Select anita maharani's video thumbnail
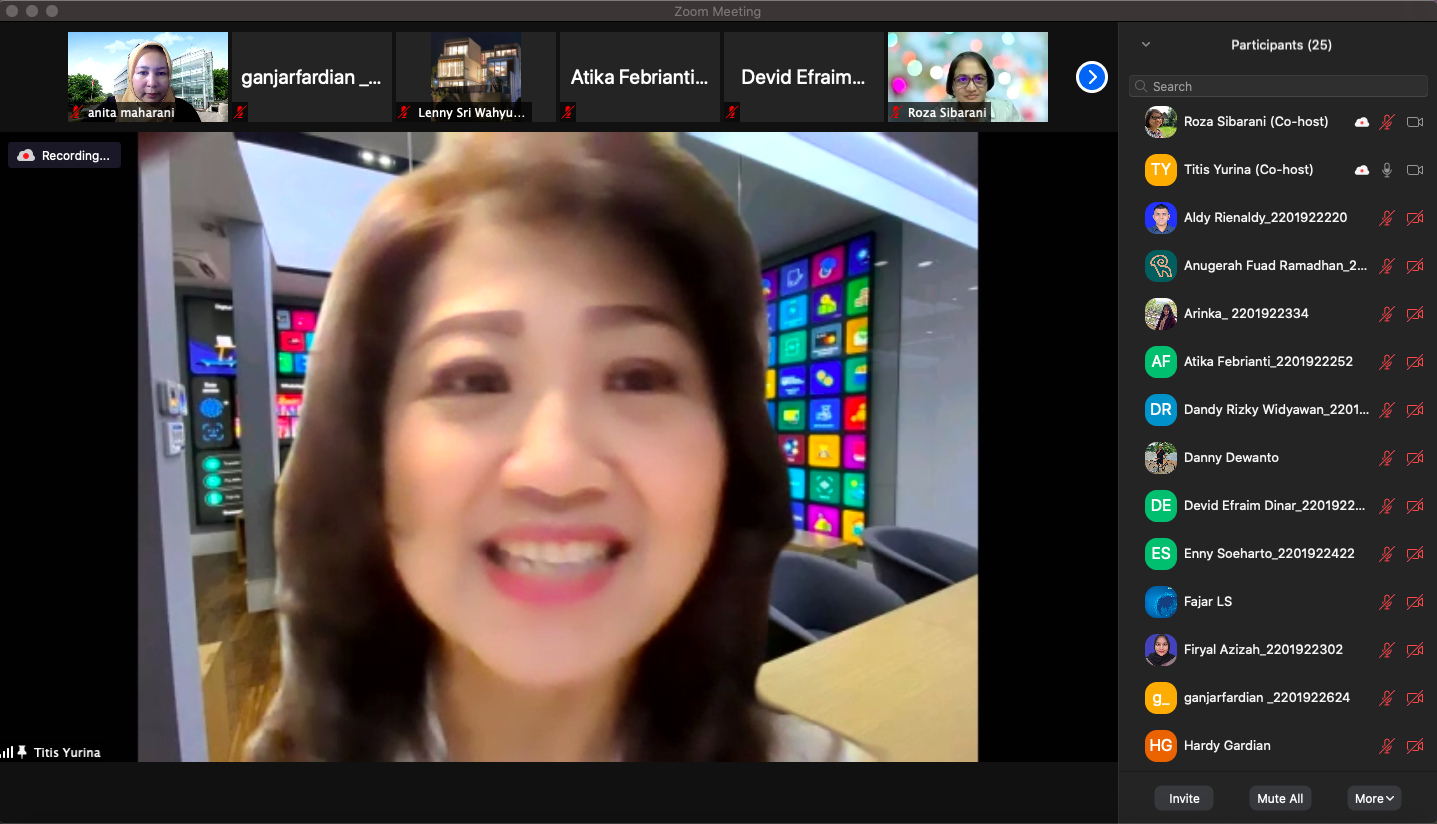 [148, 77]
